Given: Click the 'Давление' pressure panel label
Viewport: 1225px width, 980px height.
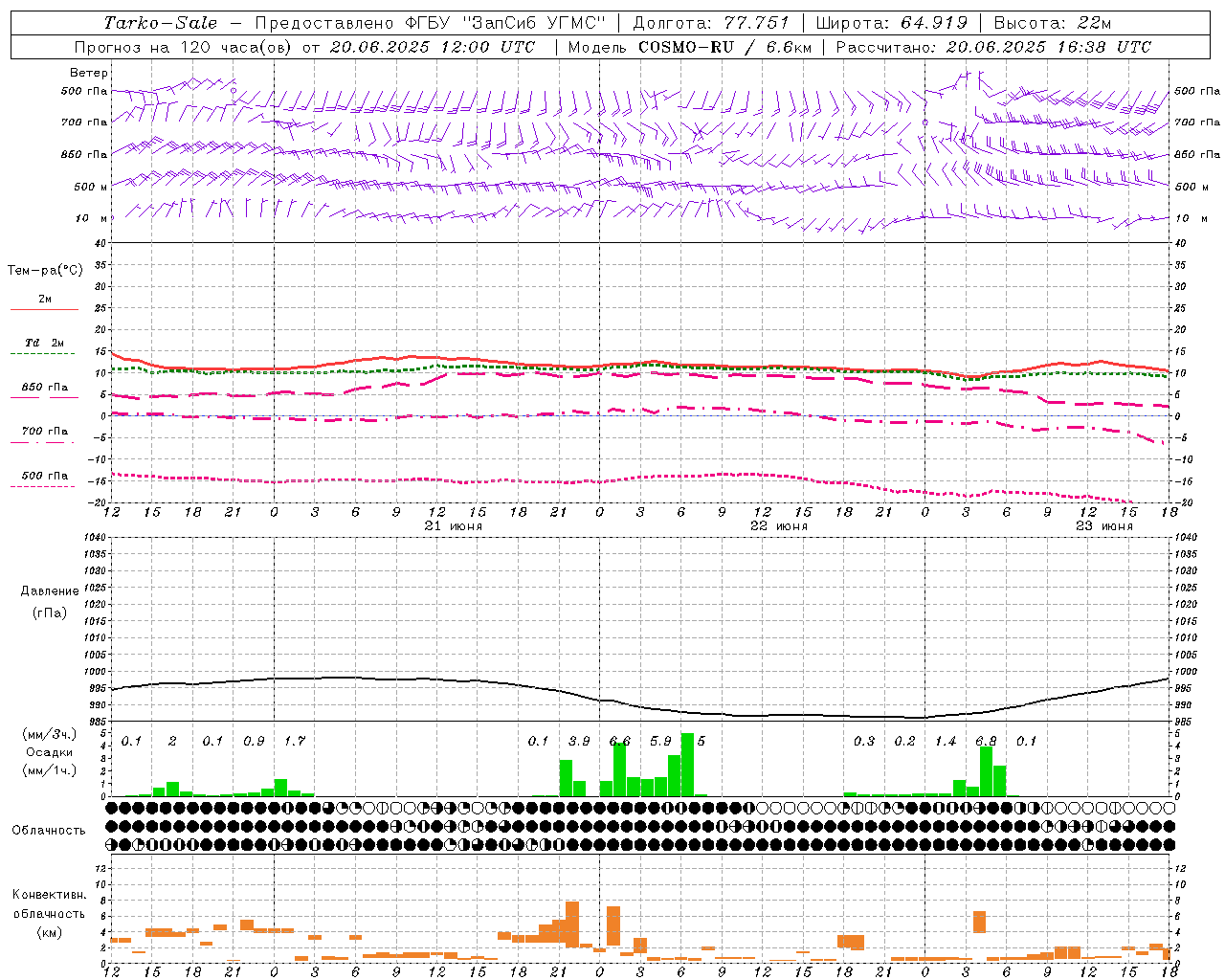Looking at the screenshot, I should 50,591.
